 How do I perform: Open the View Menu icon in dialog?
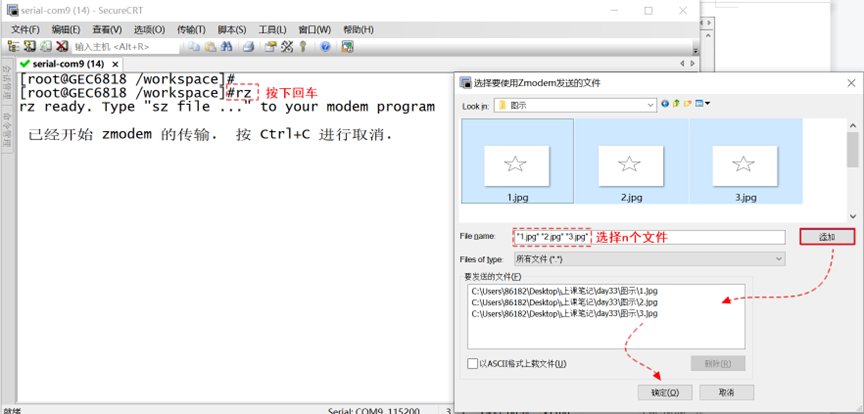(702, 104)
